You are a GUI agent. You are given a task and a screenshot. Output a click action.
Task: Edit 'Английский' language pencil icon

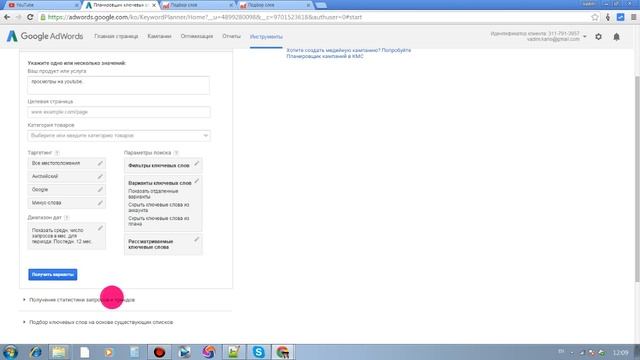pyautogui.click(x=100, y=176)
